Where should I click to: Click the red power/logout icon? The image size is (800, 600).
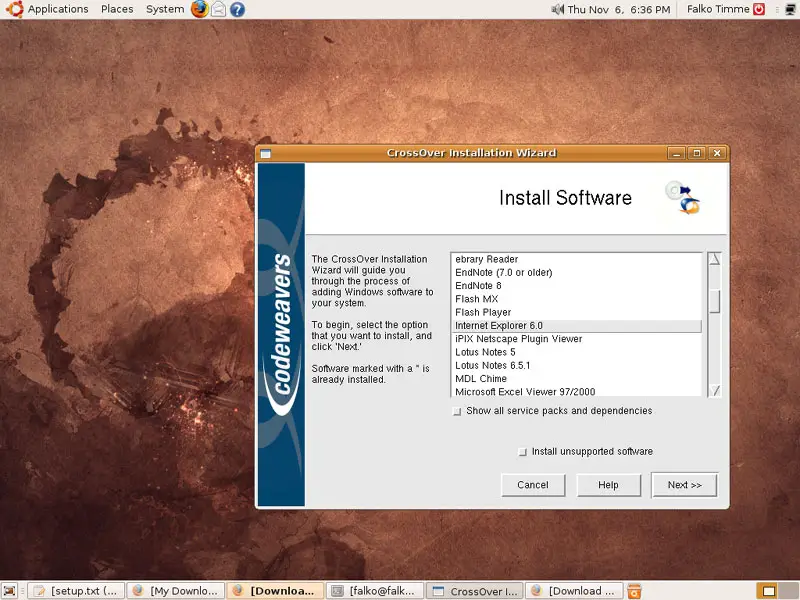[759, 9]
